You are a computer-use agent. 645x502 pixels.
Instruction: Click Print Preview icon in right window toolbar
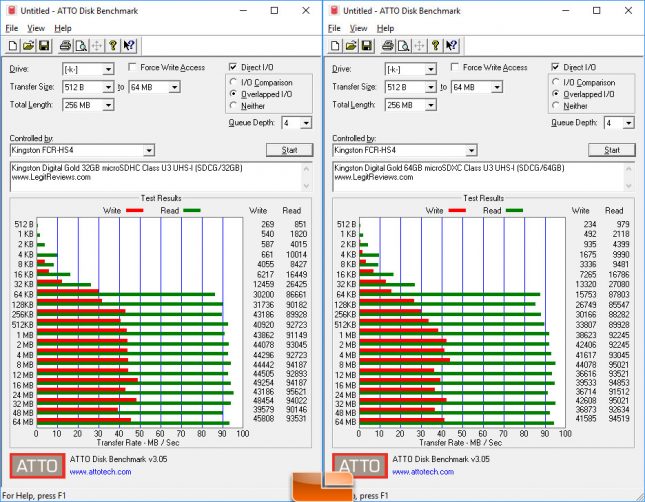click(x=404, y=45)
